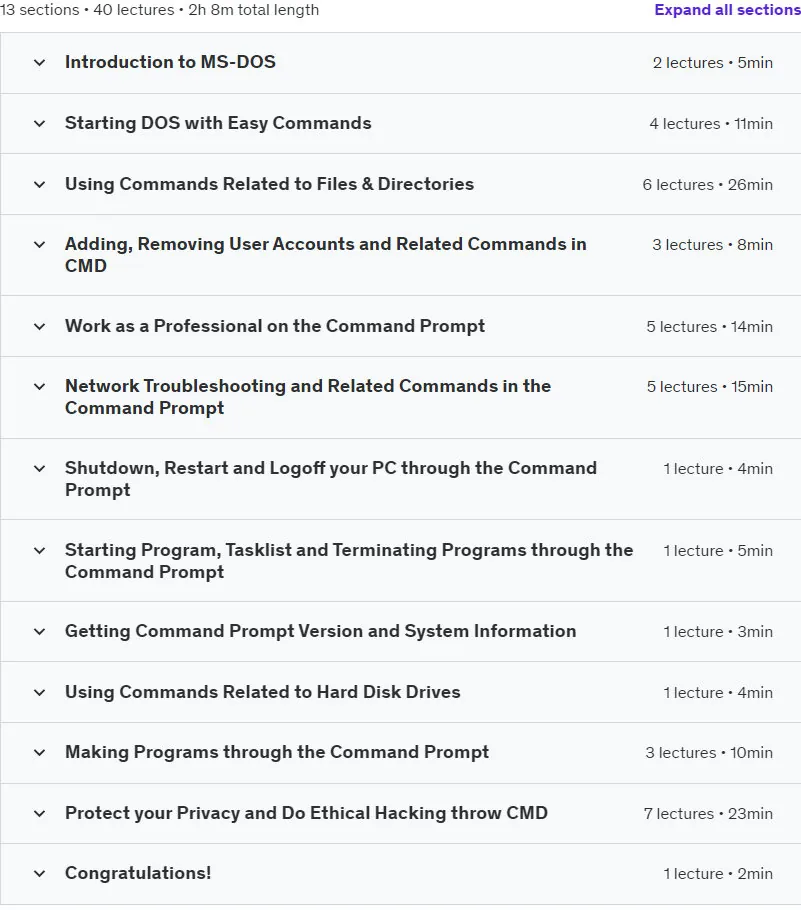Open chevron beside Protect your Privacy section

click(x=39, y=814)
